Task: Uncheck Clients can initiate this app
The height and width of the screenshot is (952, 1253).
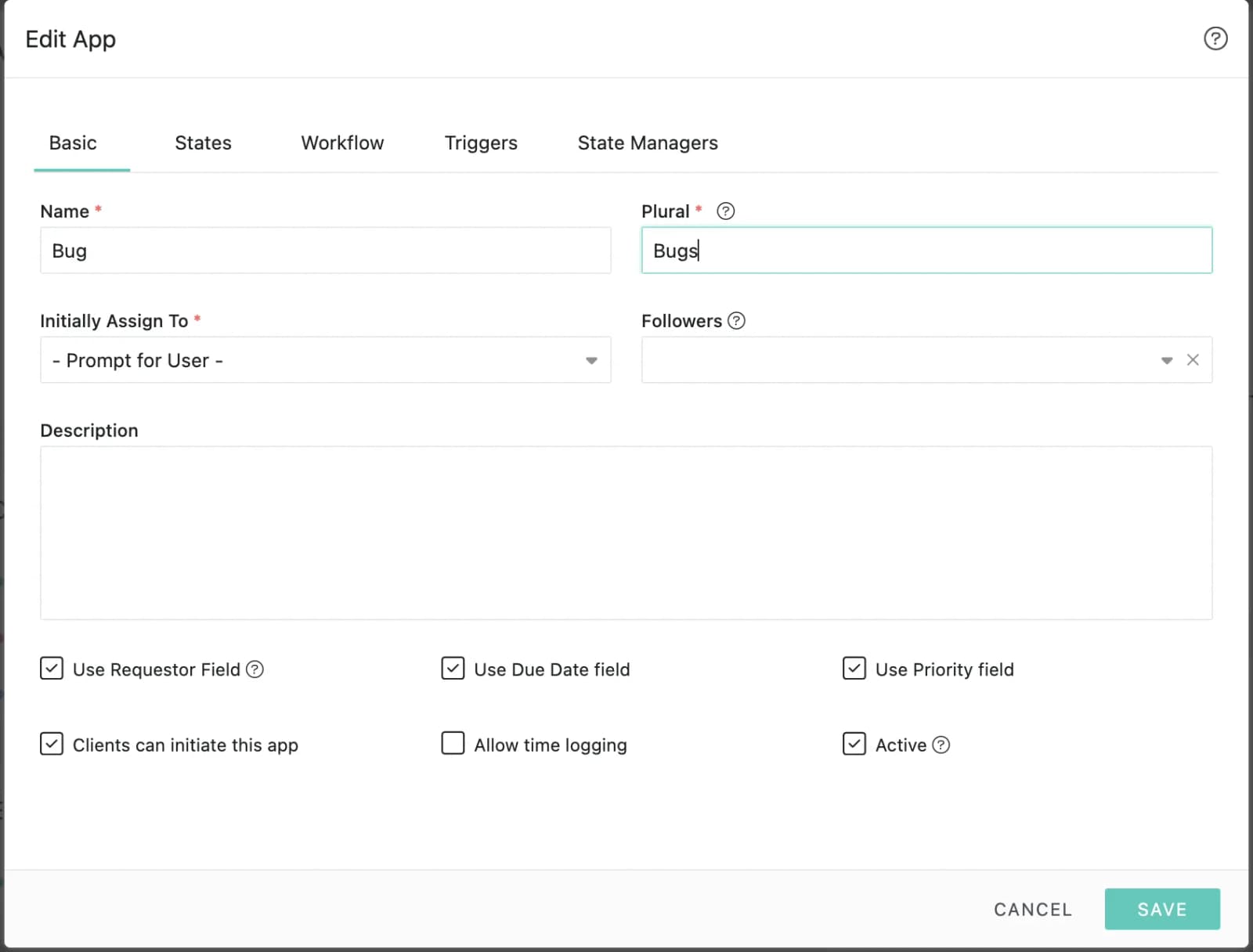Action: pyautogui.click(x=52, y=744)
